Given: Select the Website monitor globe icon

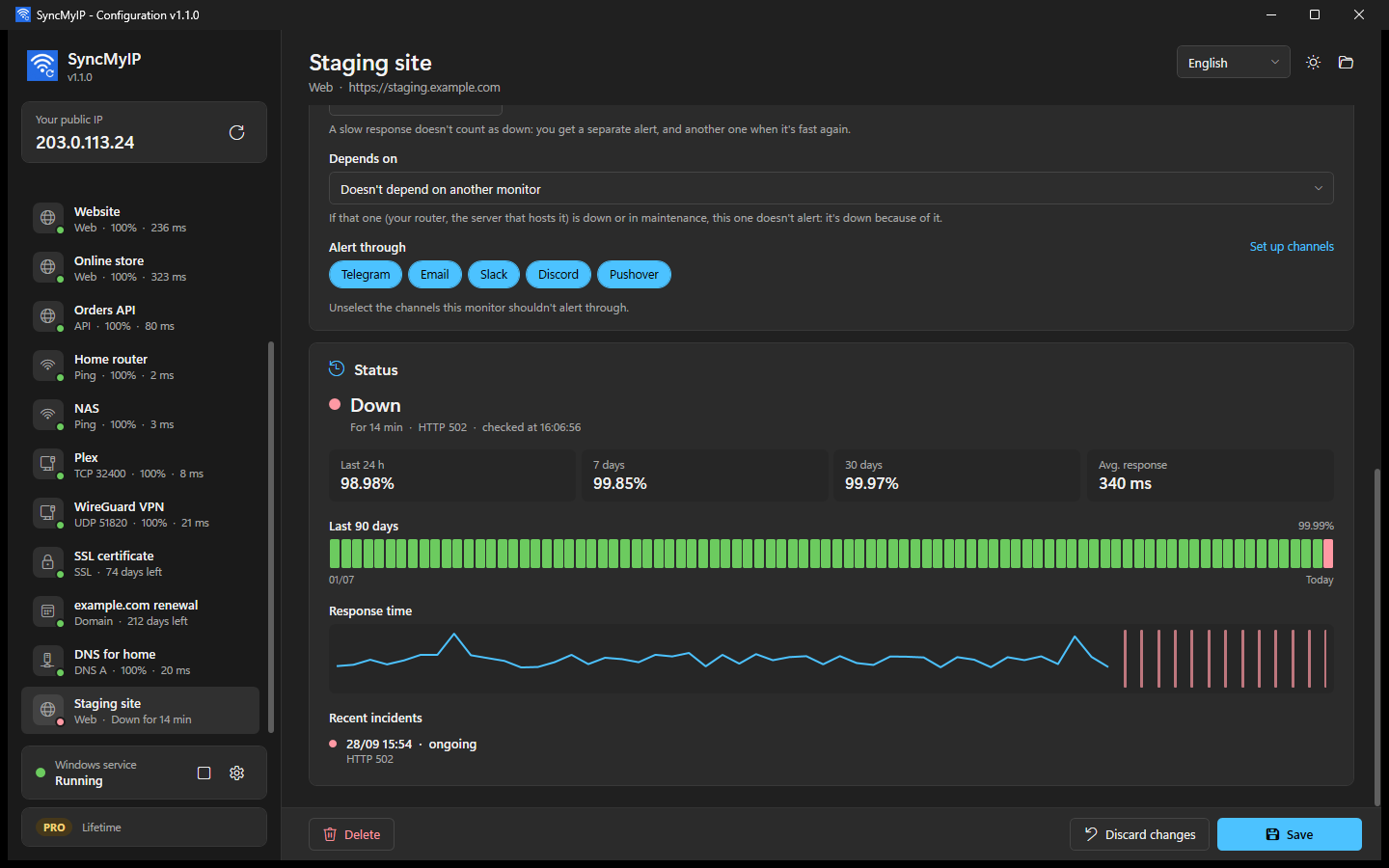Looking at the screenshot, I should click(47, 218).
